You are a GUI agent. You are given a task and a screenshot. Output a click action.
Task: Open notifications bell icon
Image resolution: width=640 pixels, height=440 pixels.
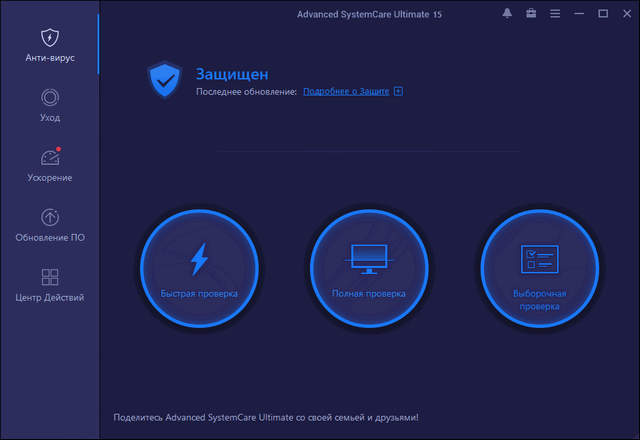tap(507, 13)
